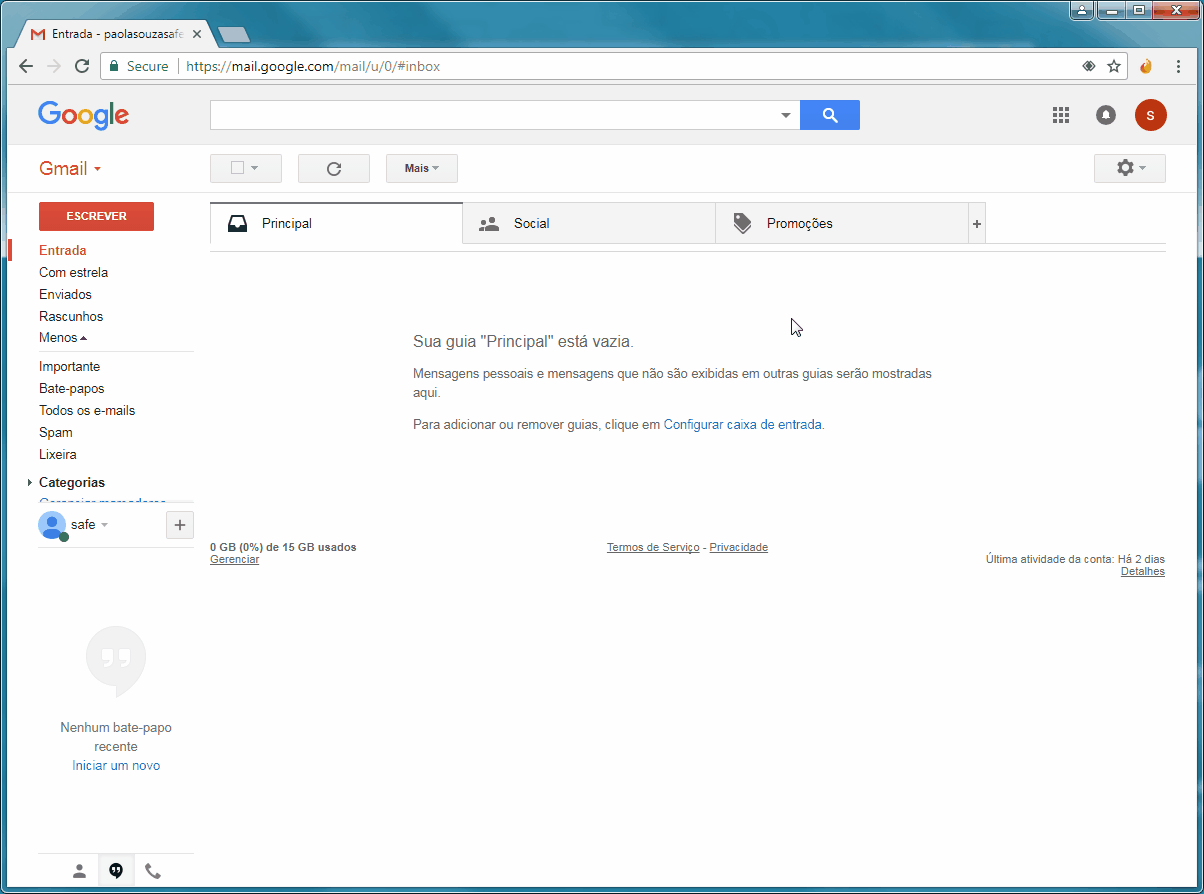This screenshot has height=894, width=1204.
Task: Open the Importante label
Action: pos(70,367)
